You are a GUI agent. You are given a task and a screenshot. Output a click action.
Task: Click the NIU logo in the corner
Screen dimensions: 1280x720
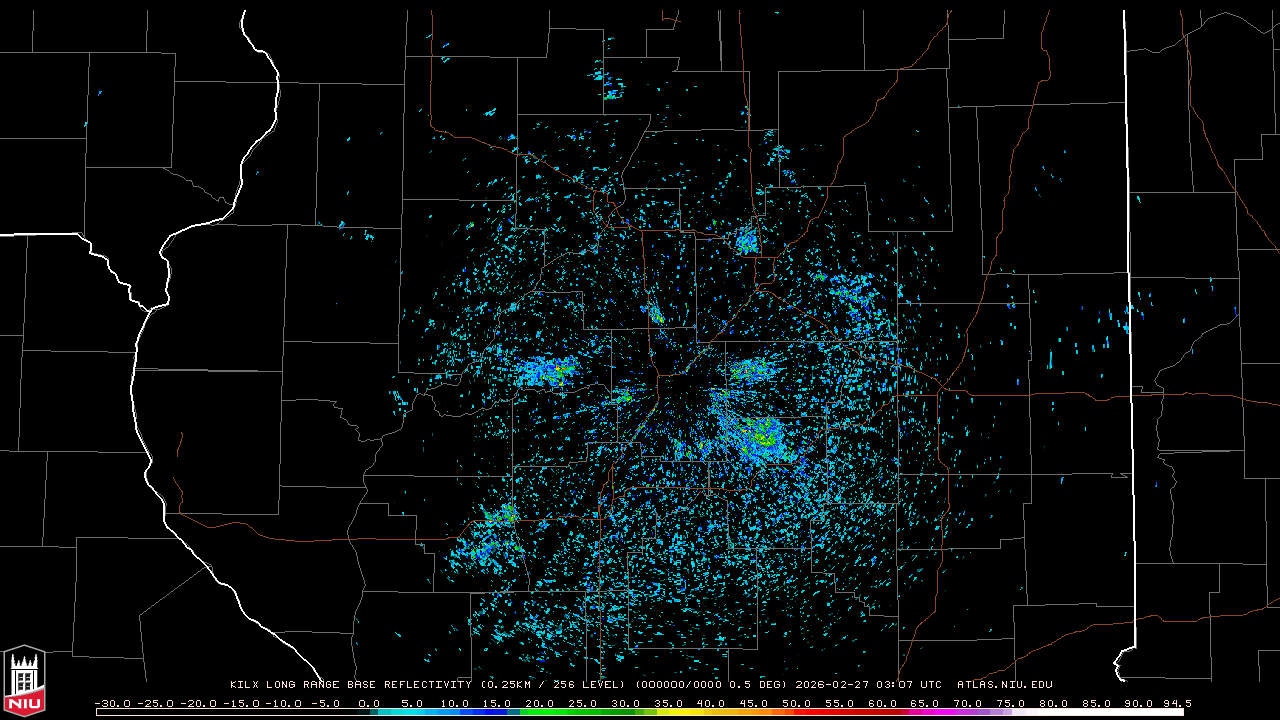click(x=24, y=680)
